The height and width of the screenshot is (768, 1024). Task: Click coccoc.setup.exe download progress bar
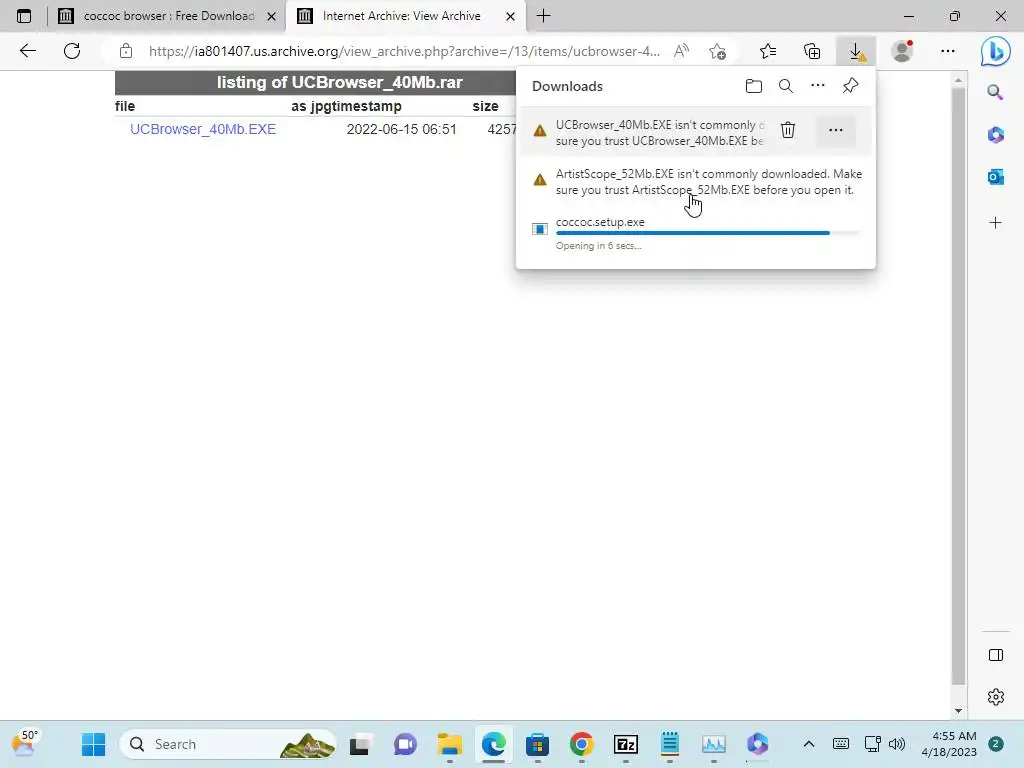point(708,232)
